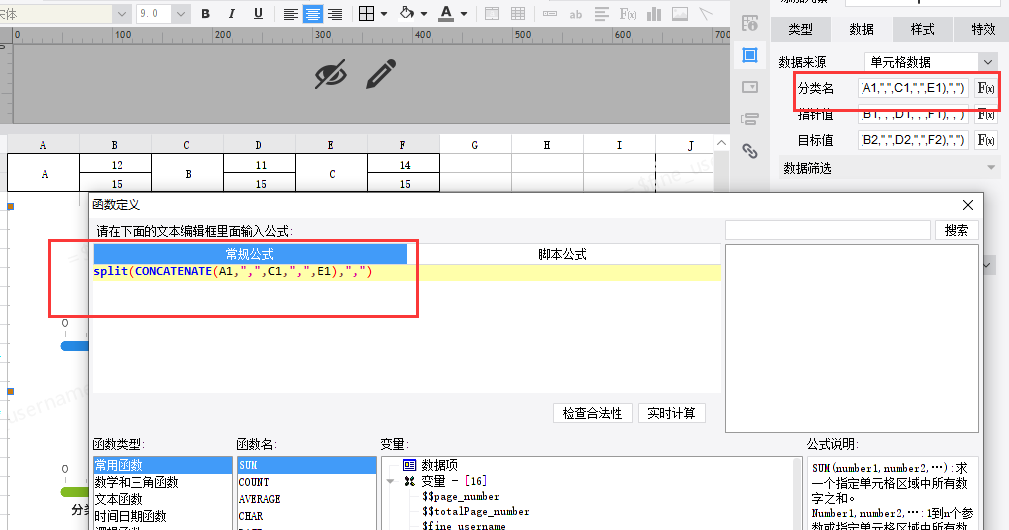Viewport: 1009px width, 530px height.
Task: Collapse the 变量 - [16] tree node
Action: click(x=390, y=481)
